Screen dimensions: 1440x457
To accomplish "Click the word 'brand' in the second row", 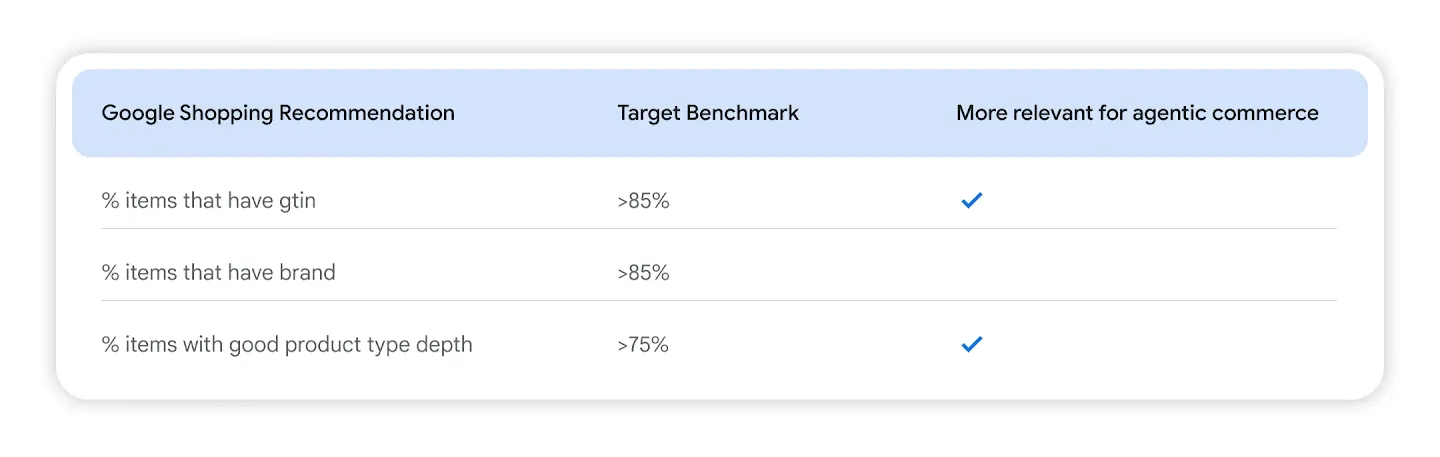I will tap(308, 272).
